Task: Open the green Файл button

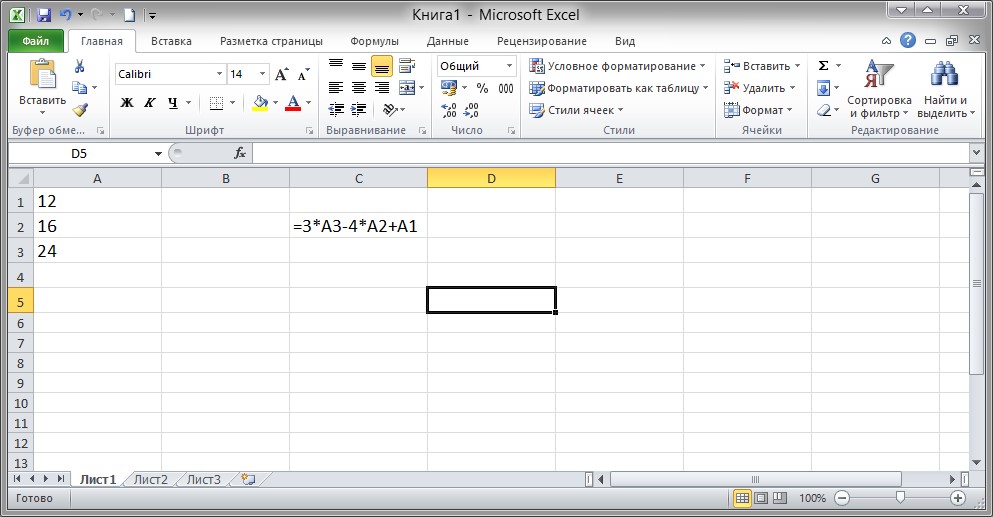Action: [x=35, y=41]
